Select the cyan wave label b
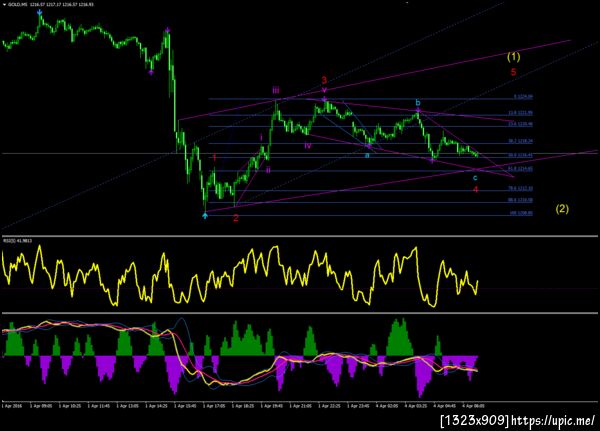This screenshot has width=600, height=431. coord(418,103)
